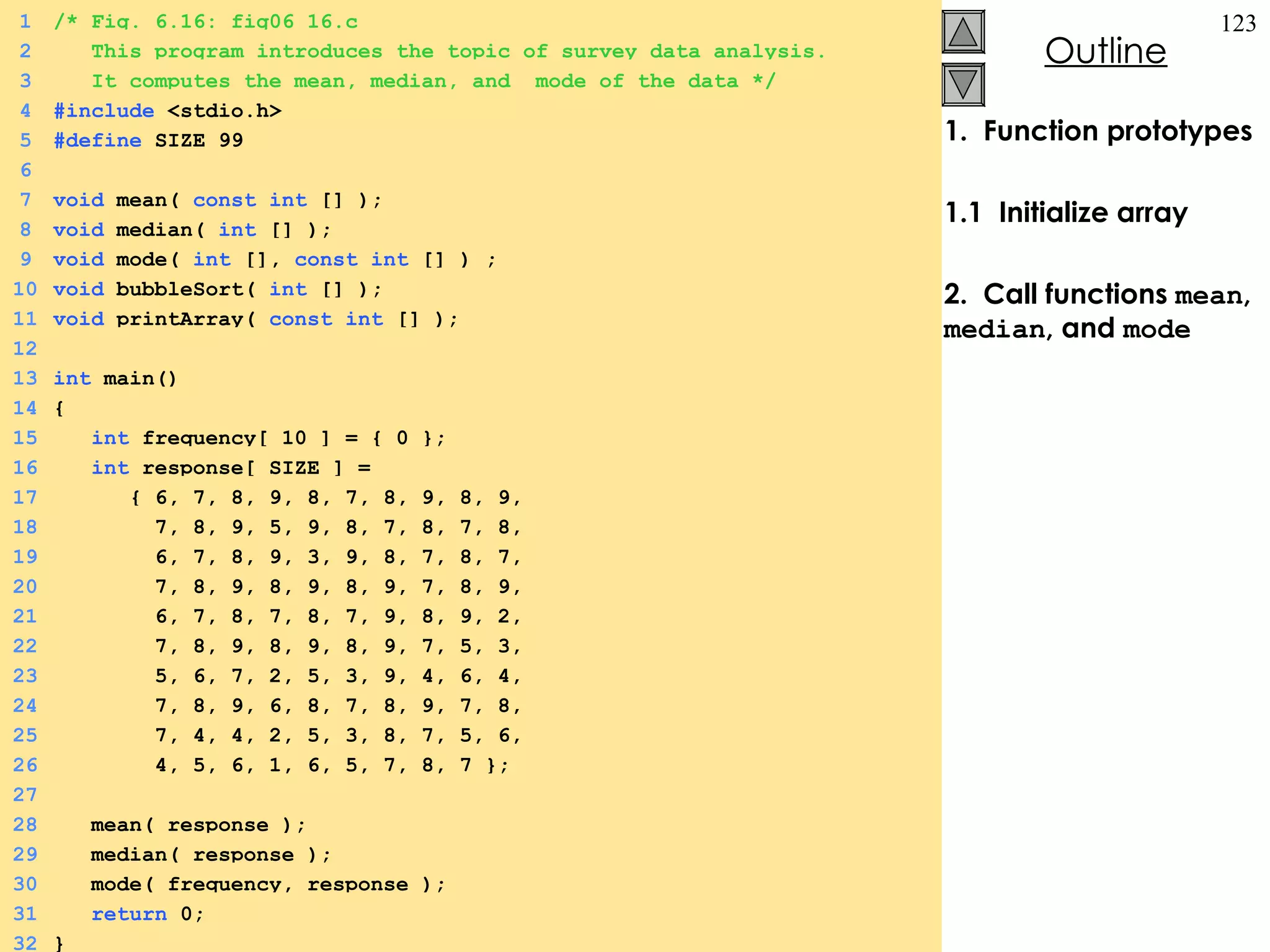Click blank line number 12
Screen dimensions: 1270x952
(x=25, y=349)
